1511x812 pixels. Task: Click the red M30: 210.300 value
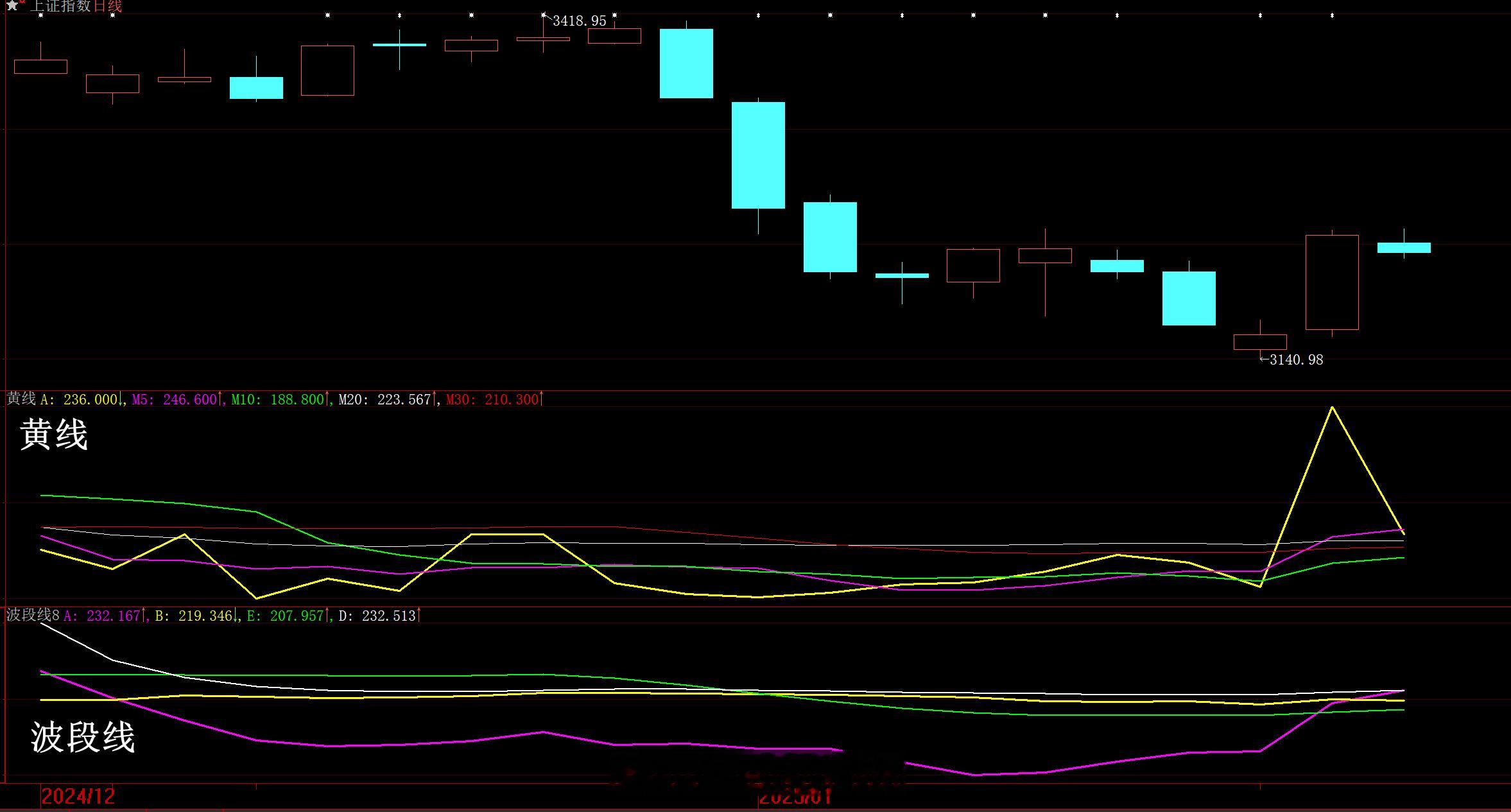point(494,399)
